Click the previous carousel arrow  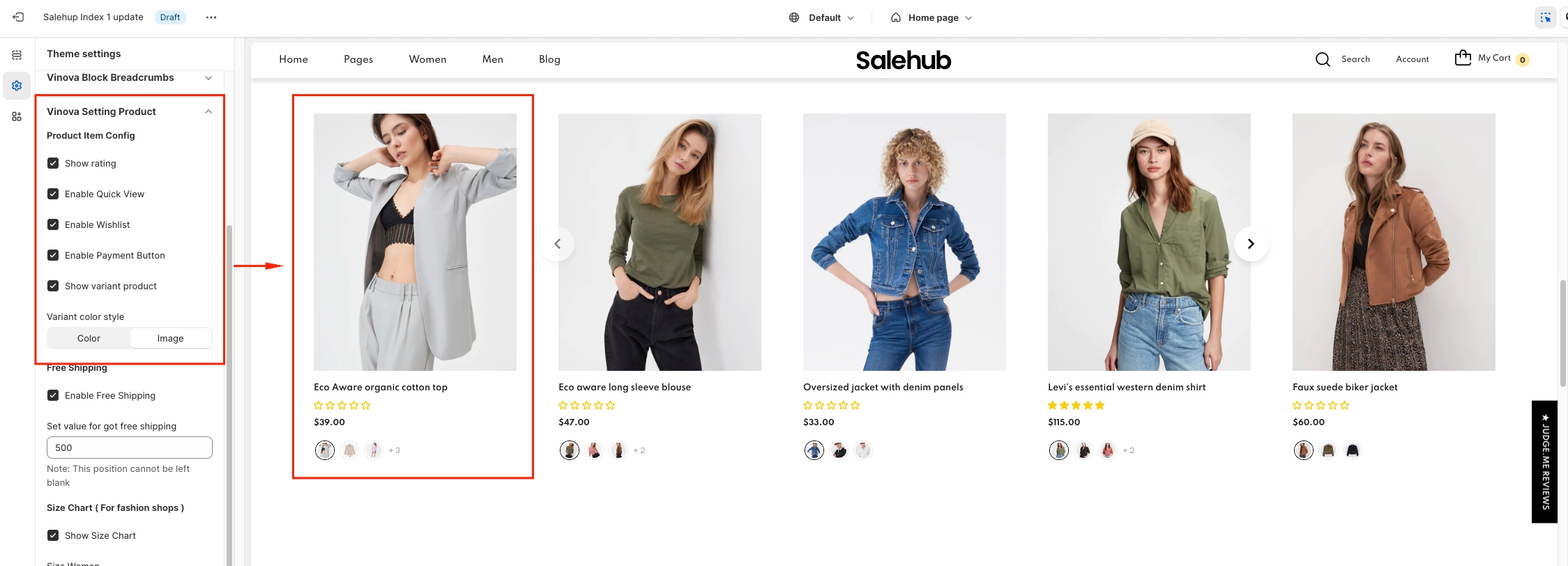(557, 244)
